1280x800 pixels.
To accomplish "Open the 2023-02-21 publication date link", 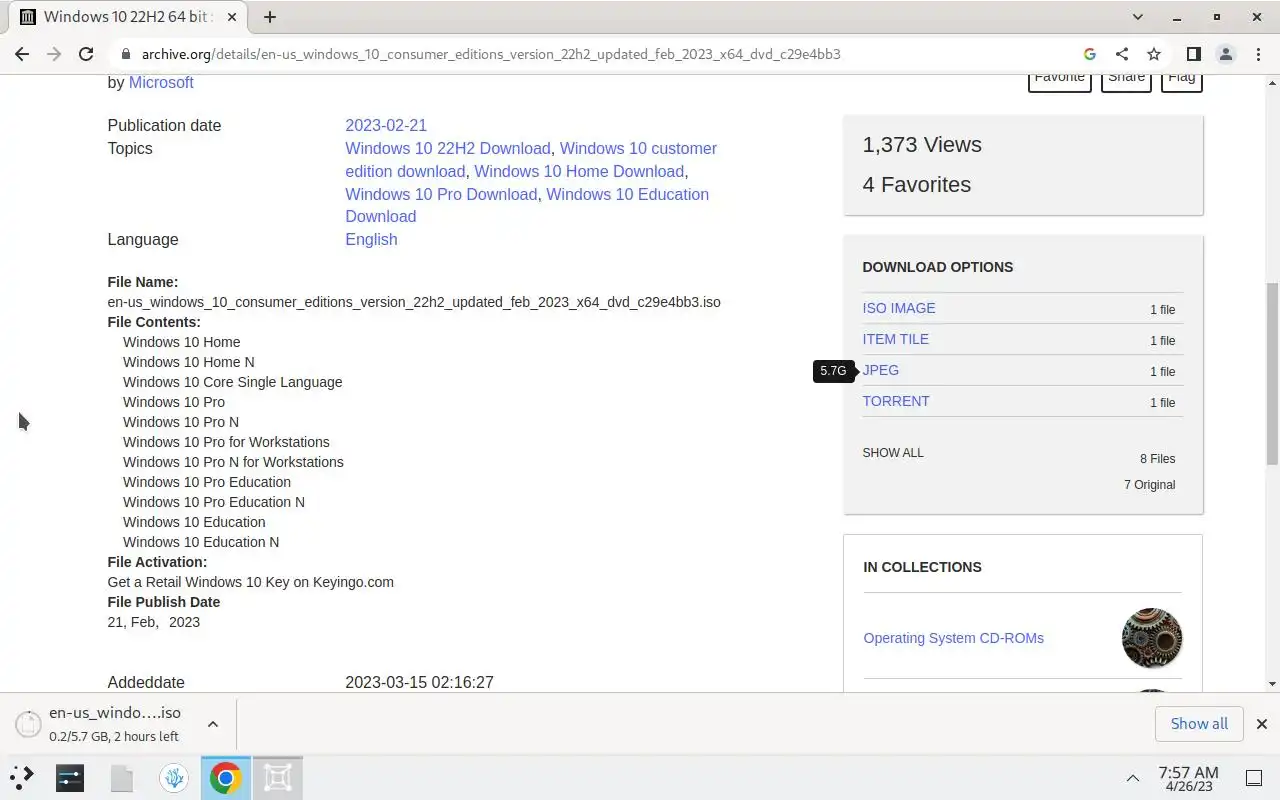I will point(386,125).
